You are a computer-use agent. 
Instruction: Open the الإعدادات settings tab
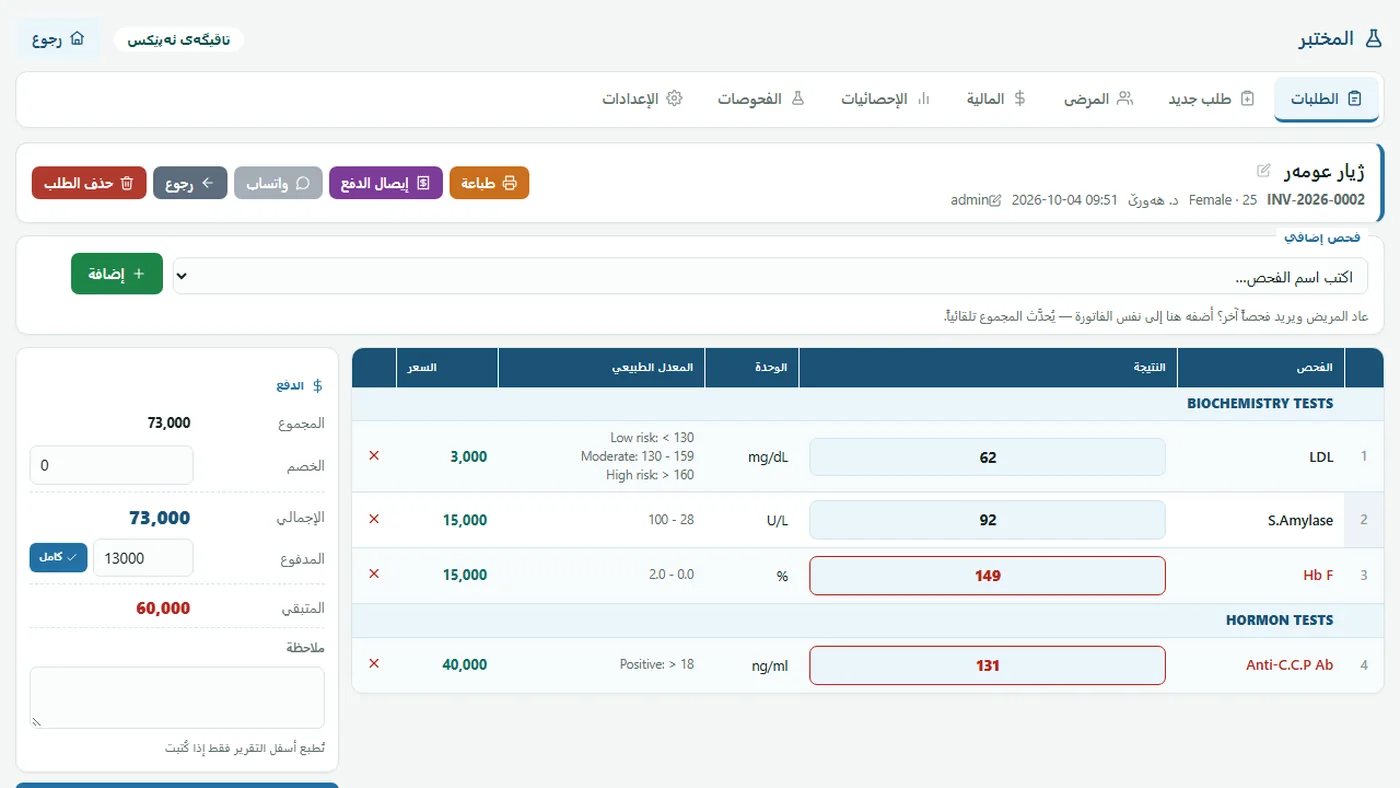[x=642, y=99]
